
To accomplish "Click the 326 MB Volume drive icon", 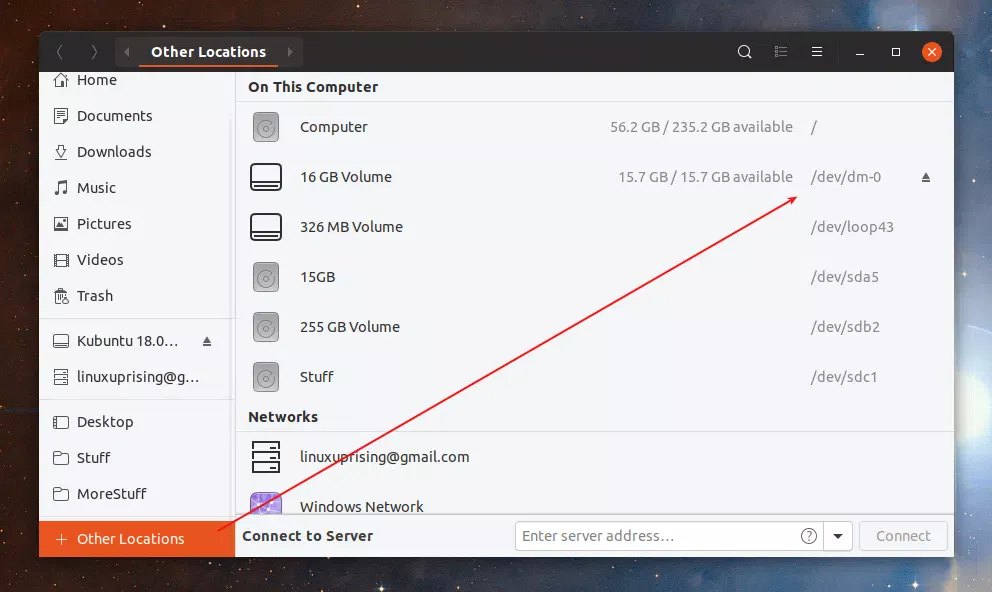I will click(266, 227).
